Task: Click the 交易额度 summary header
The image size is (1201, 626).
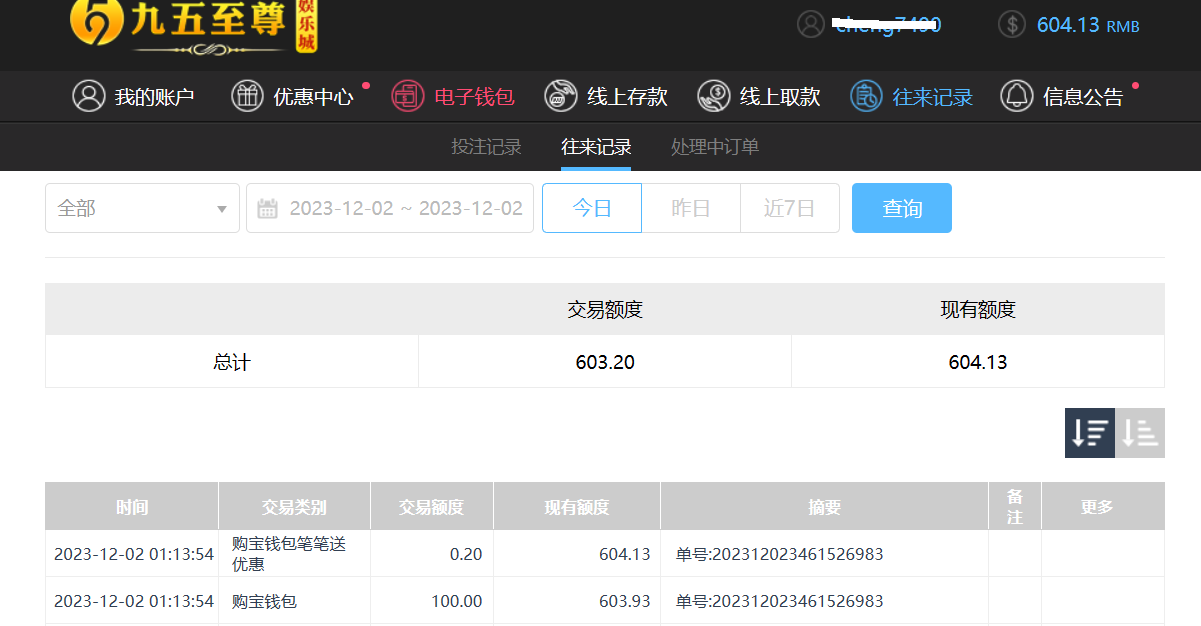Action: [x=605, y=310]
